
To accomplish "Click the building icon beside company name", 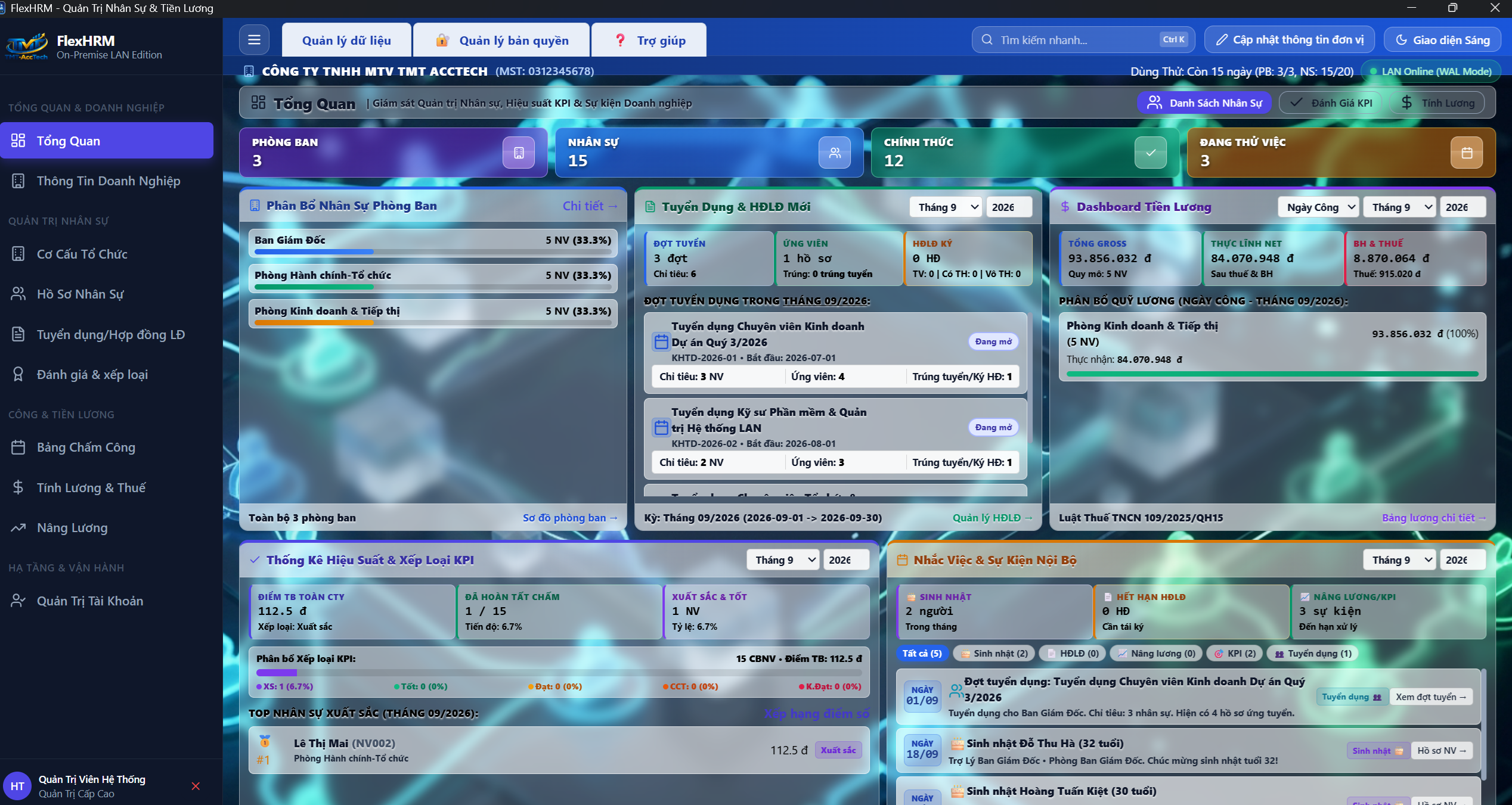I will coord(249,72).
